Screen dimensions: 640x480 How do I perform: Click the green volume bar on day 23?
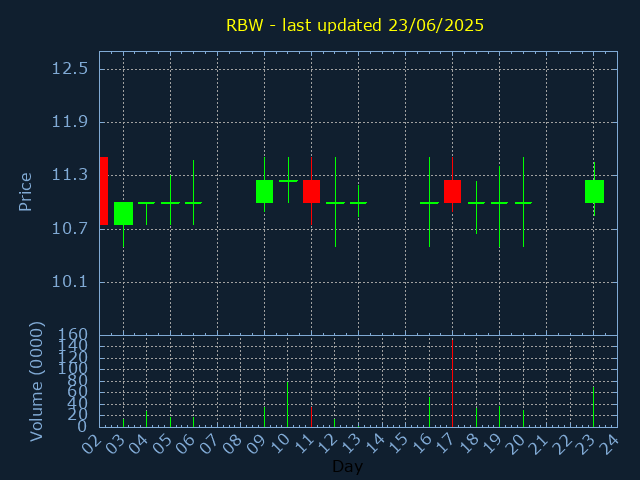[x=593, y=407]
